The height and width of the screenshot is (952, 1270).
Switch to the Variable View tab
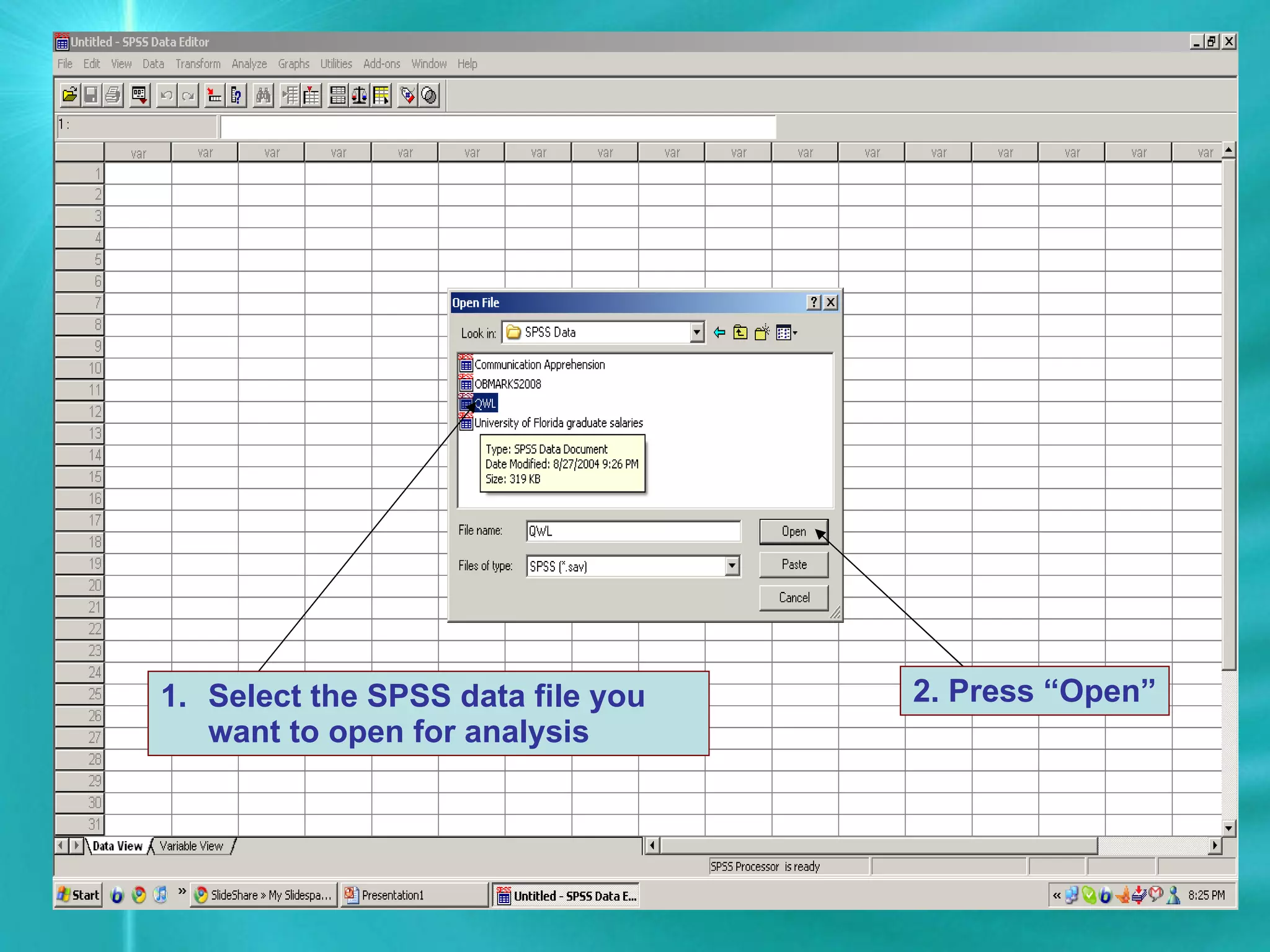[x=191, y=846]
